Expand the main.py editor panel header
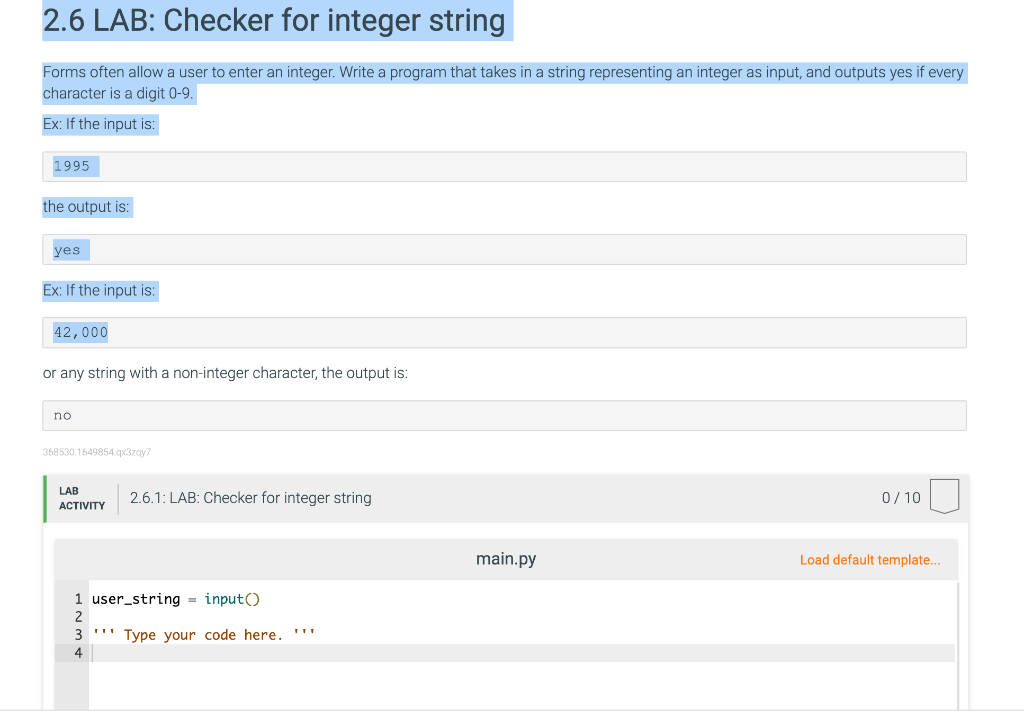The image size is (1024, 717). tap(506, 559)
